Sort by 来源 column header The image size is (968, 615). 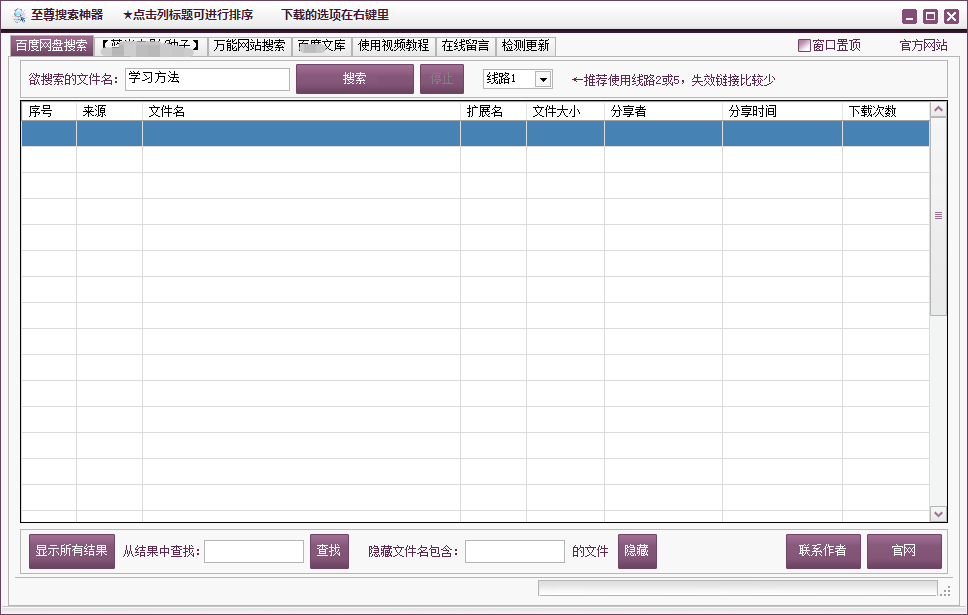coord(109,111)
